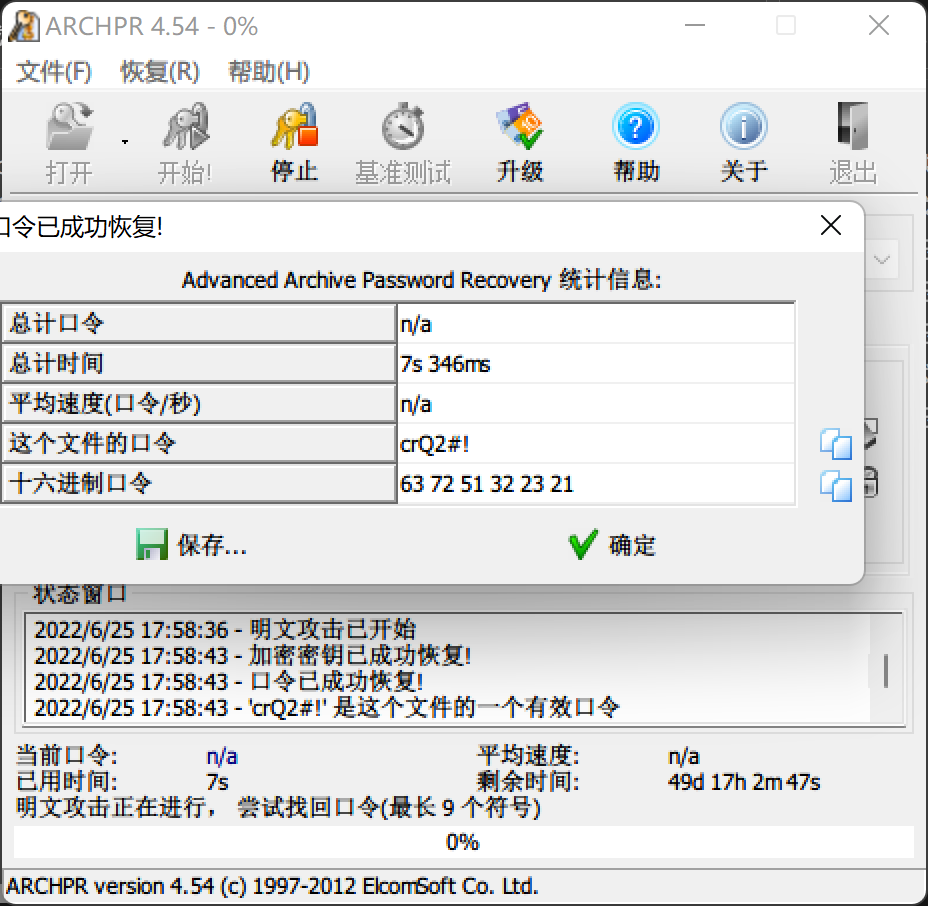The width and height of the screenshot is (928, 906).
Task: Click the log line mentioning 有效口令
Action: (327, 708)
